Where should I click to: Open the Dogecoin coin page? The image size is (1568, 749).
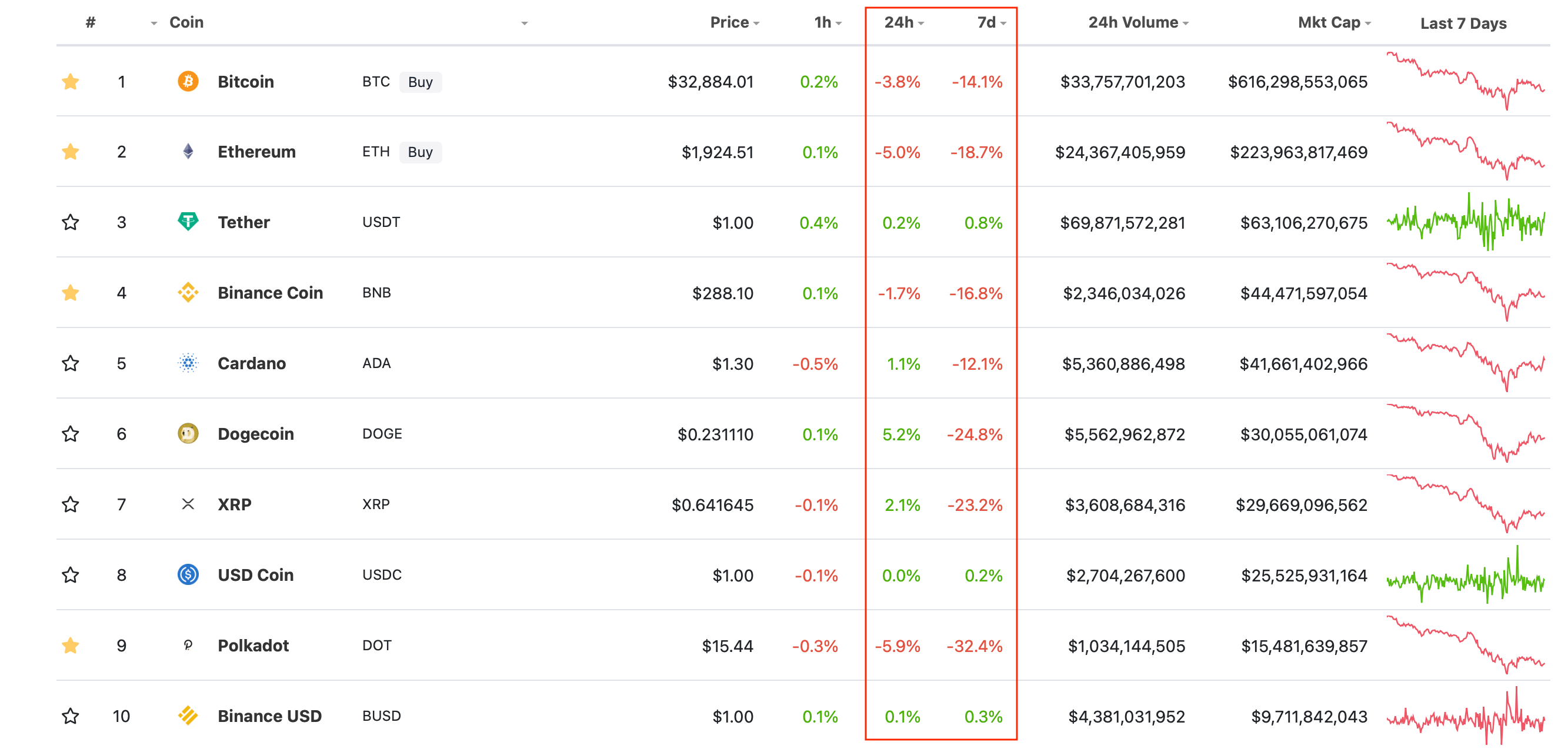tap(256, 434)
